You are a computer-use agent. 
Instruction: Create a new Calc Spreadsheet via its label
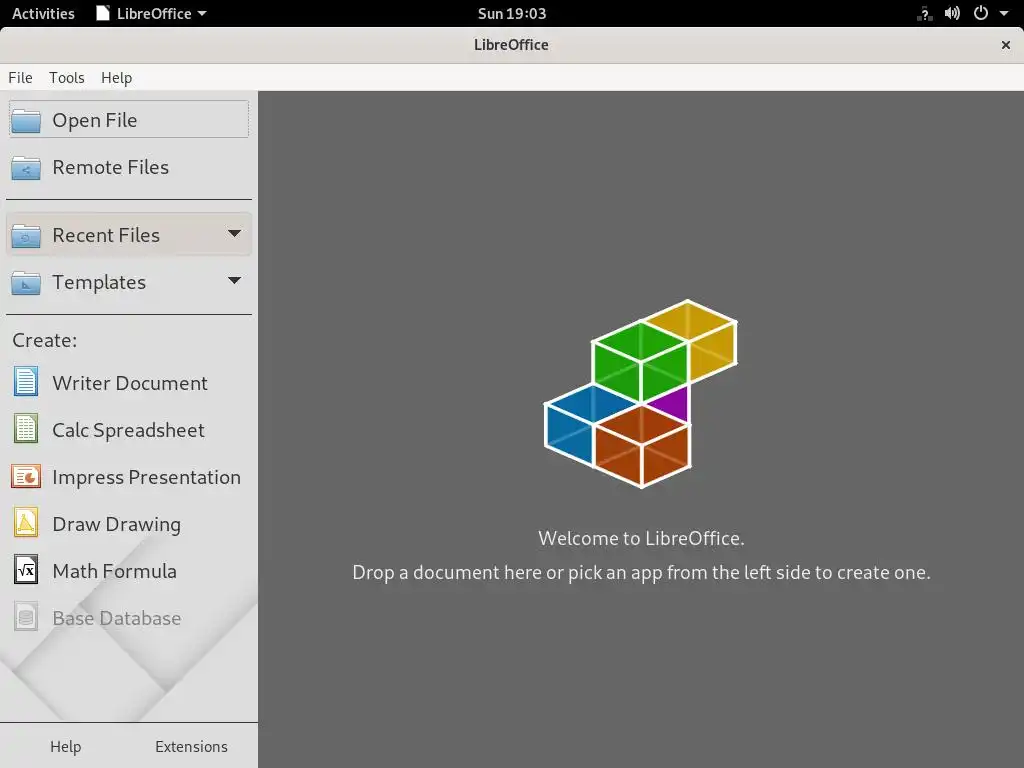[x=128, y=430]
